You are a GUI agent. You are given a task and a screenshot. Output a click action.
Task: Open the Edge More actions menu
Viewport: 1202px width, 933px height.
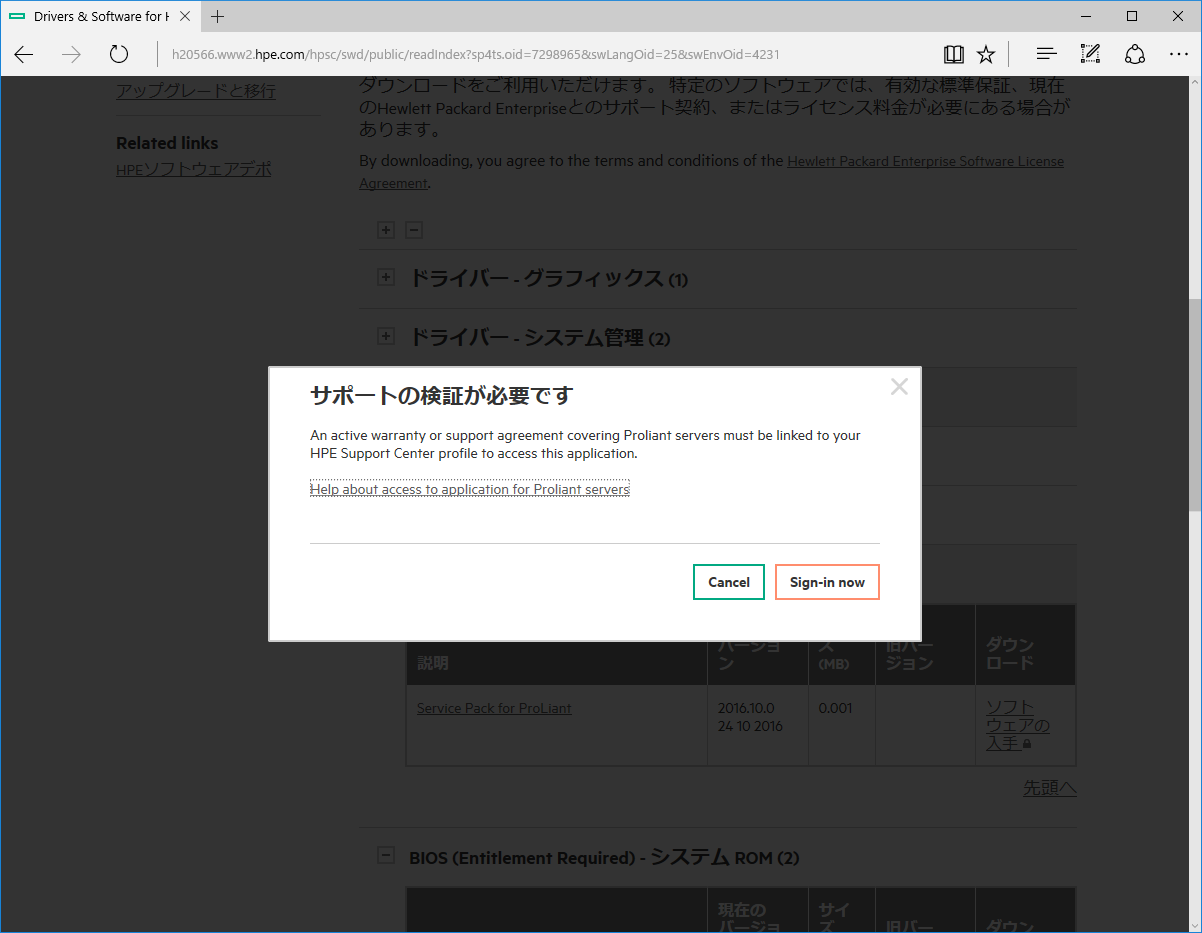(x=1178, y=54)
